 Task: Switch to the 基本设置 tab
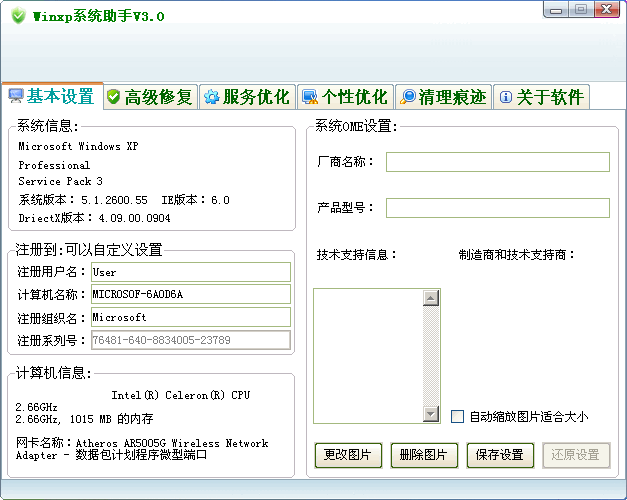pos(52,96)
